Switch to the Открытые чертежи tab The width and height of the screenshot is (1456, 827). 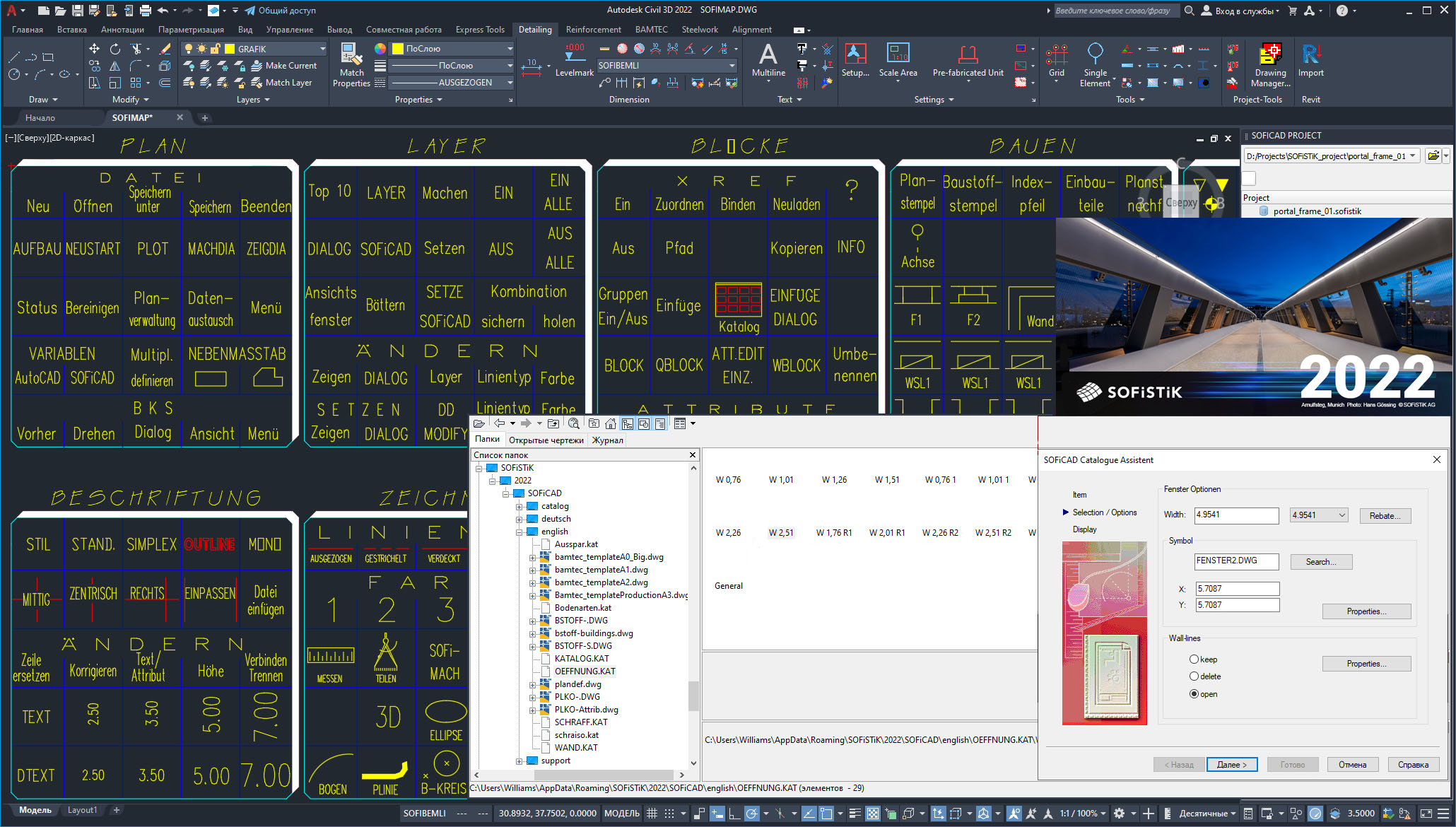(x=546, y=440)
